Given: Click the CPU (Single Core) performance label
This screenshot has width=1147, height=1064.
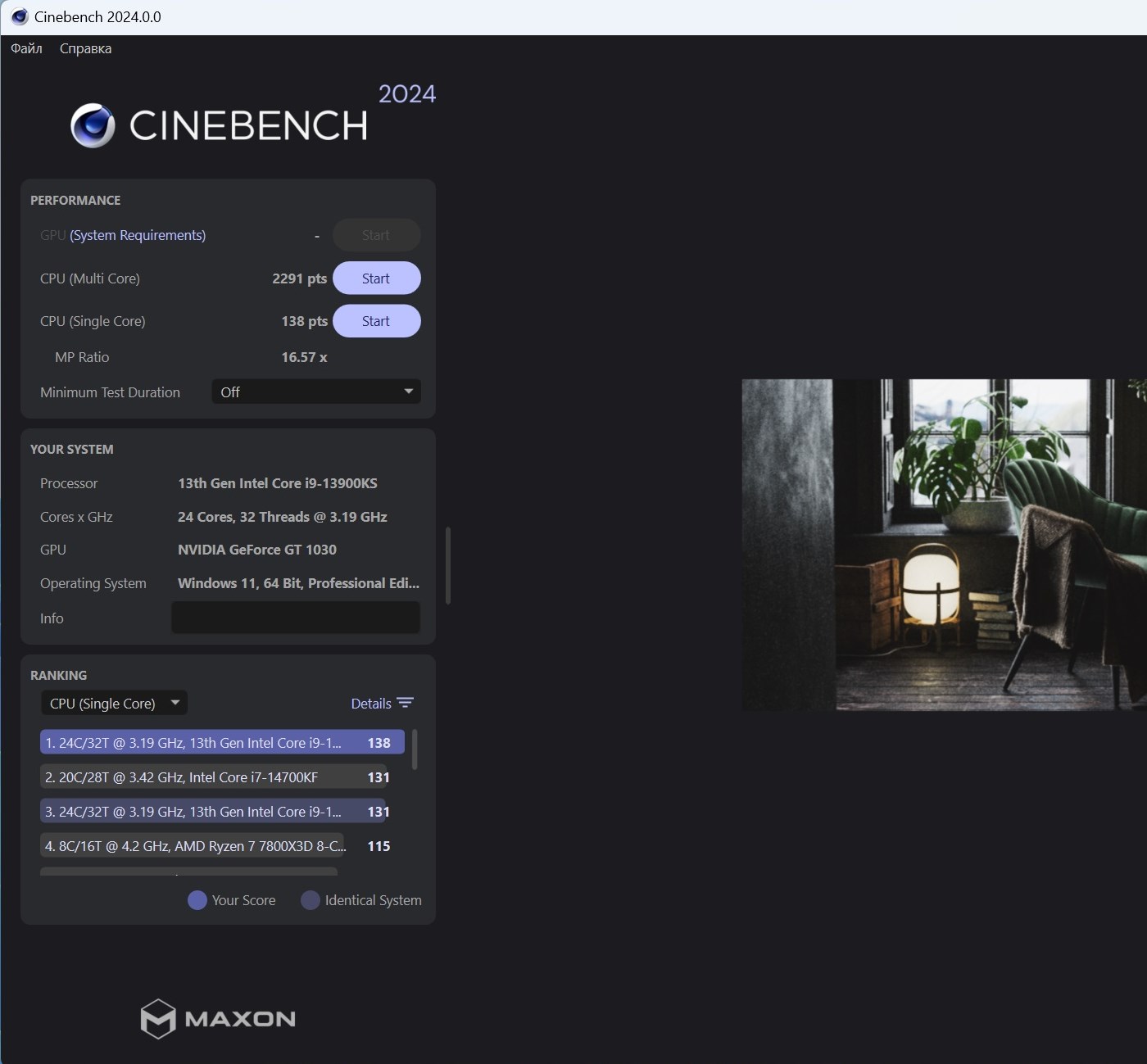Looking at the screenshot, I should point(93,321).
